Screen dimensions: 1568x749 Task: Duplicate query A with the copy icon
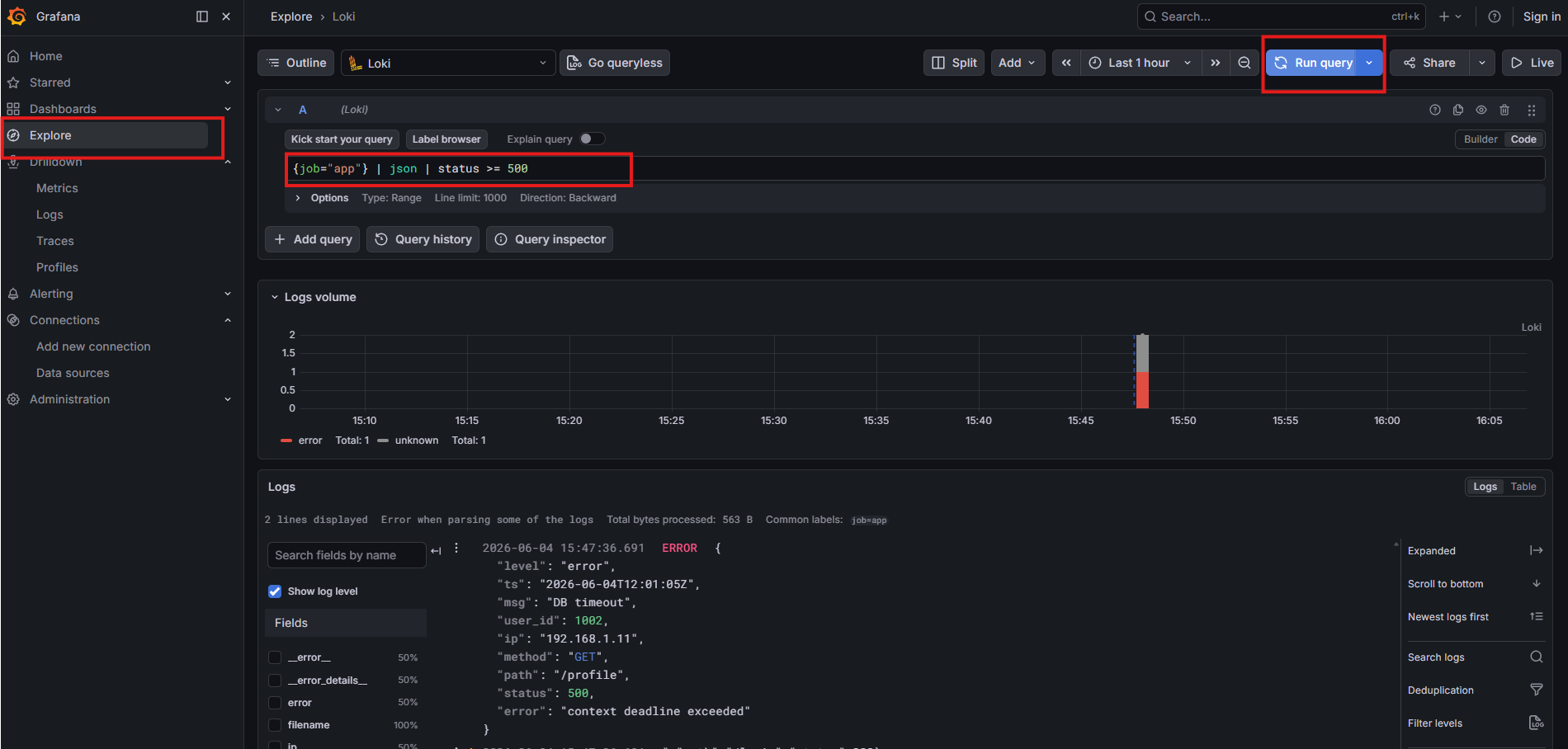point(1458,110)
